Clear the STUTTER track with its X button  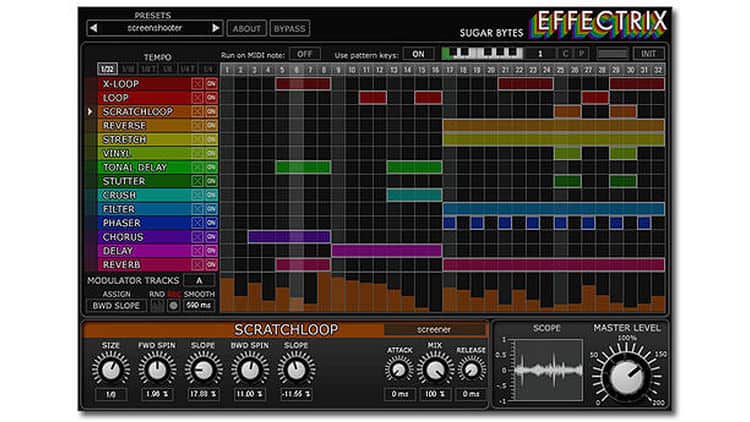[197, 181]
